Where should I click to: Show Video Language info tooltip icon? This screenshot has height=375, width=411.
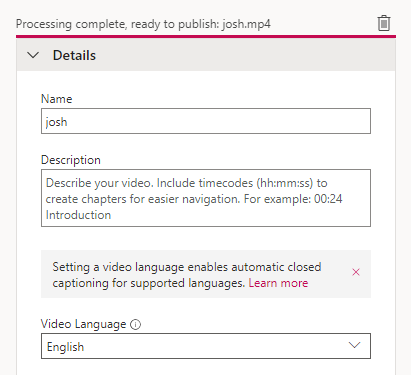pos(135,324)
